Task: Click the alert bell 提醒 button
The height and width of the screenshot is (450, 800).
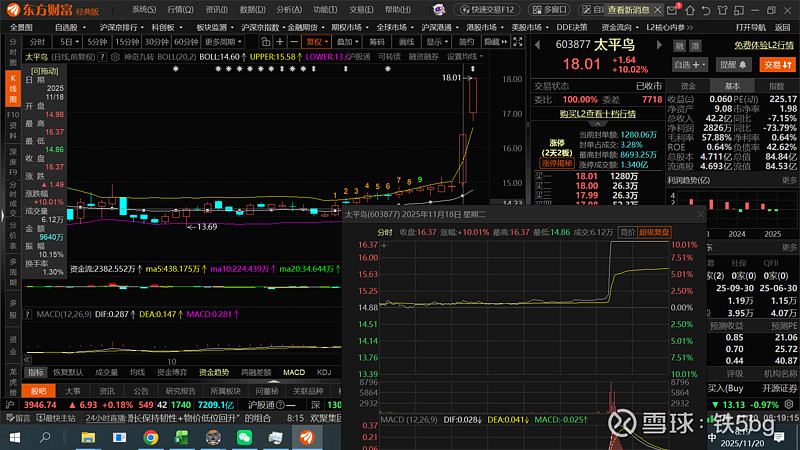Action: [x=731, y=64]
